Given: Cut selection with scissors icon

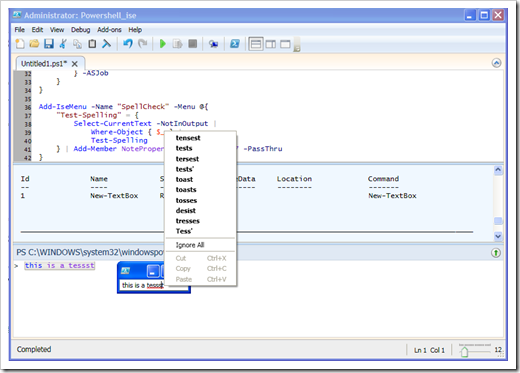Looking at the screenshot, I should click(63, 44).
